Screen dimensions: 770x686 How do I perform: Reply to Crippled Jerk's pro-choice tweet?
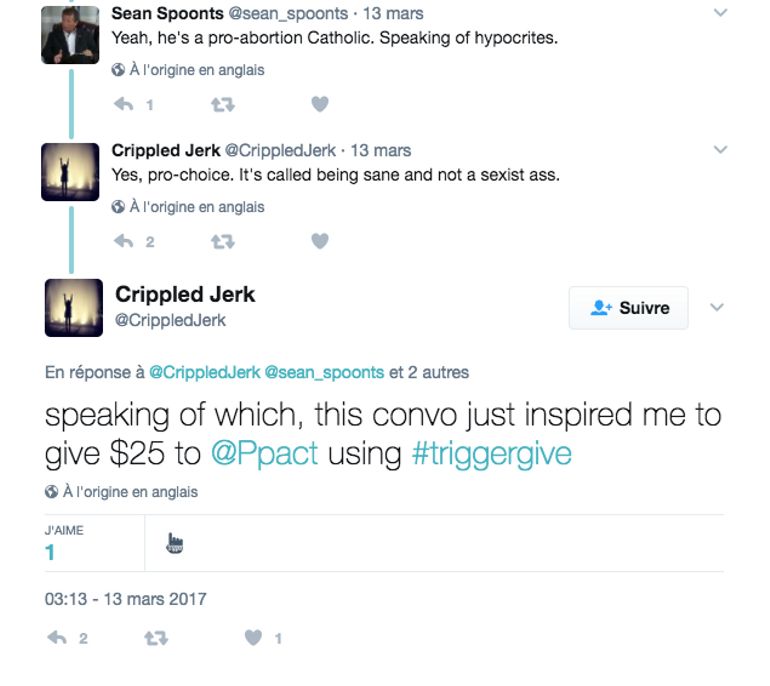(x=124, y=241)
